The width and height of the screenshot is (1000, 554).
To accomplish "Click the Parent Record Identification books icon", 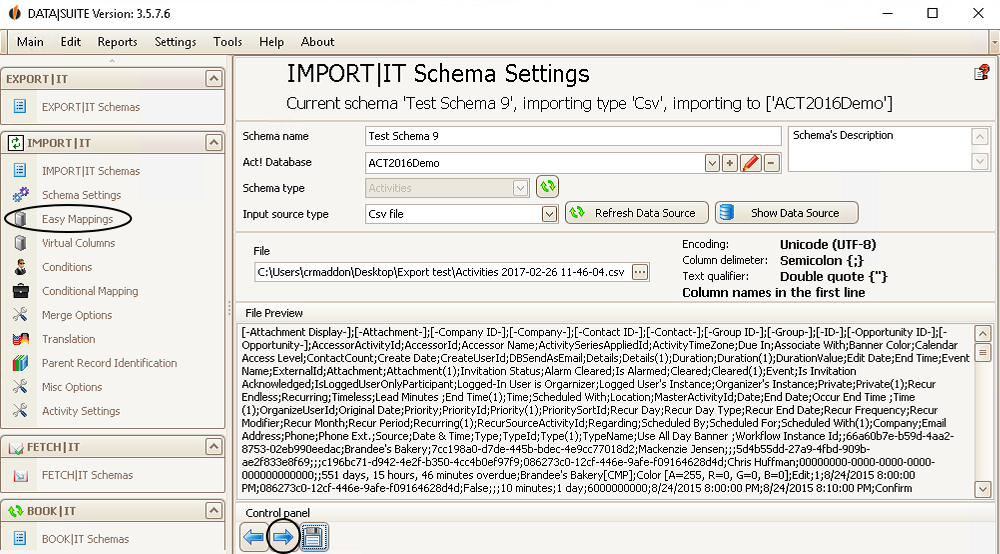I will point(20,363).
